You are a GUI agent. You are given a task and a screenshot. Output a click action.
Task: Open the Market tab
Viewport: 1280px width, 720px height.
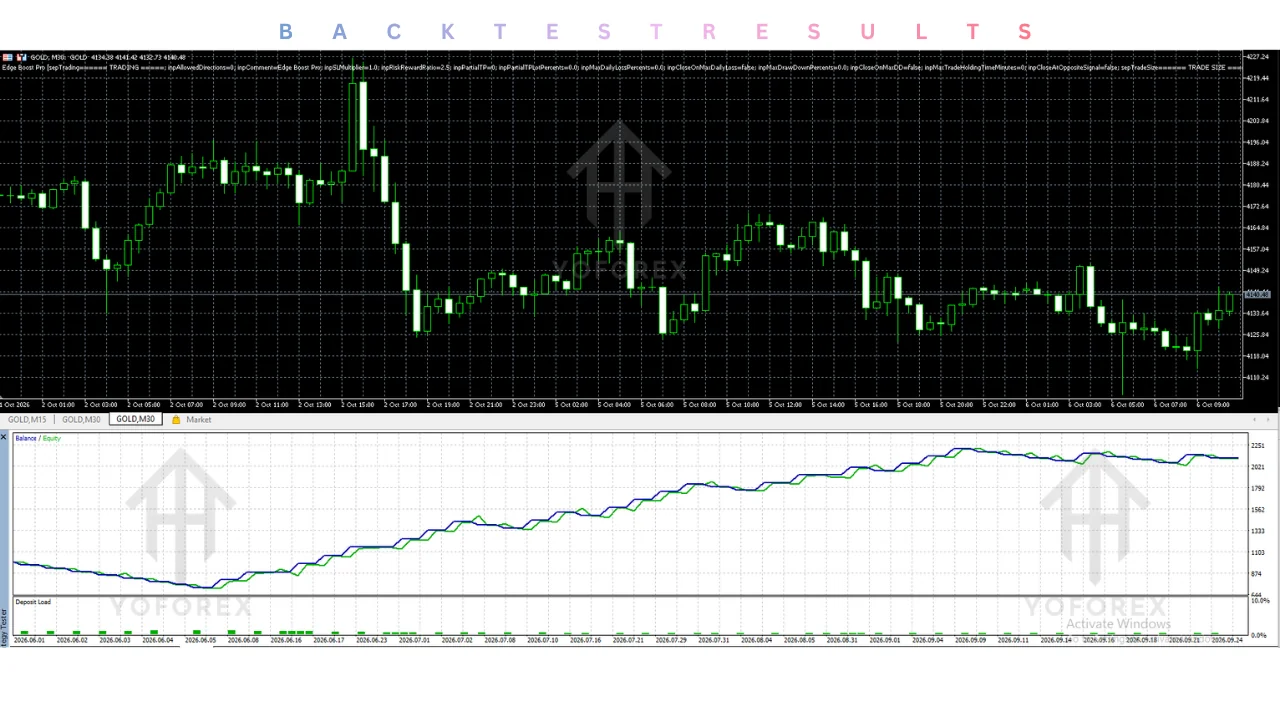click(x=199, y=420)
